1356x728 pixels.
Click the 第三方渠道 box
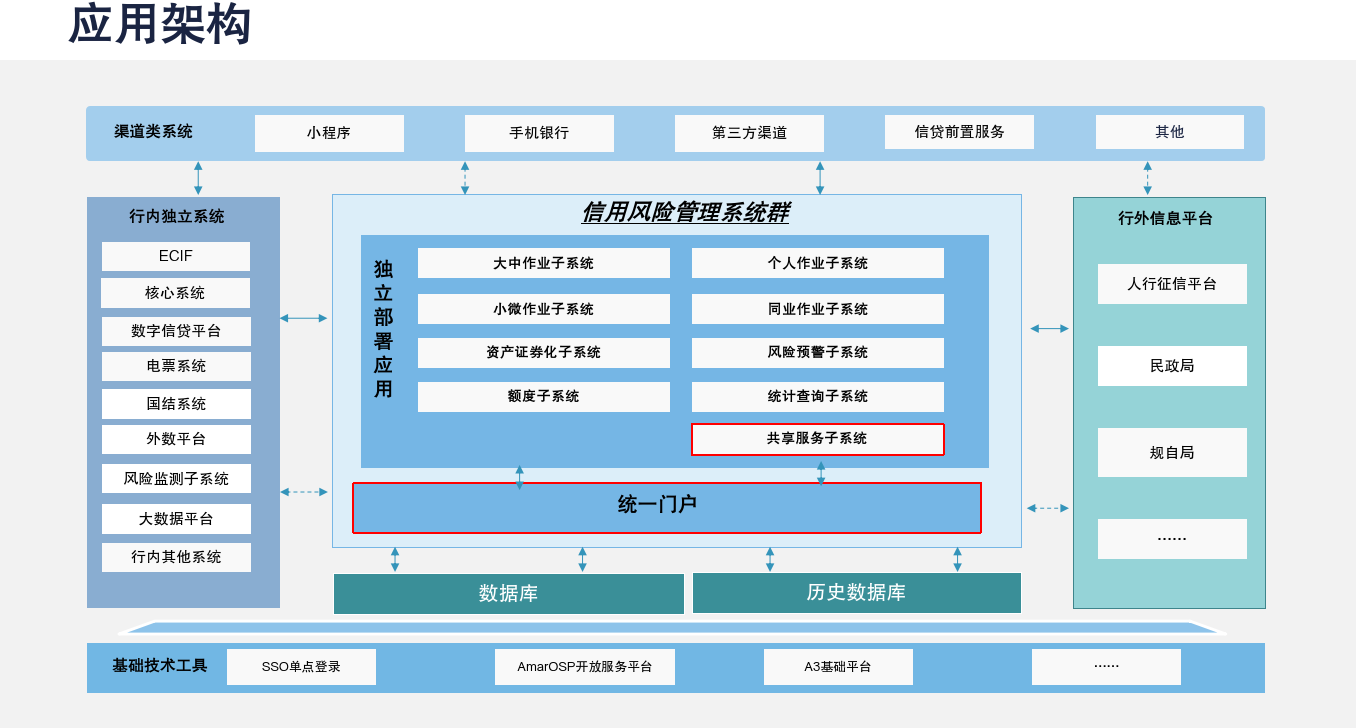(749, 133)
